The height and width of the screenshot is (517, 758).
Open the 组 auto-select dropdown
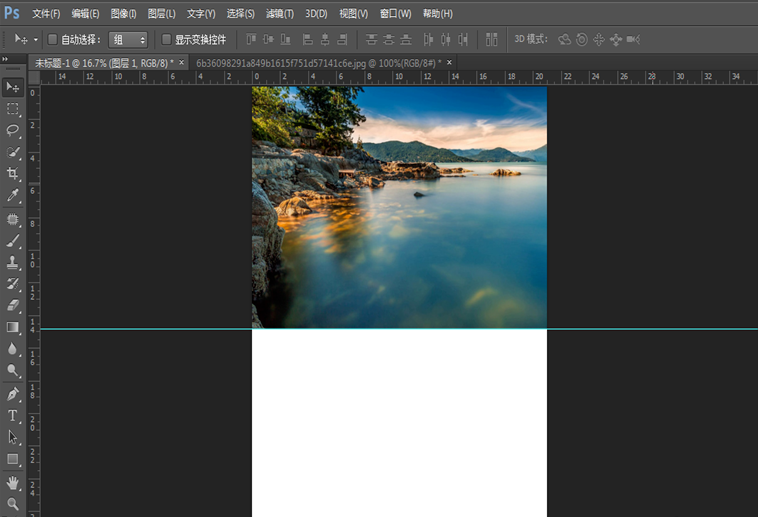[x=128, y=40]
